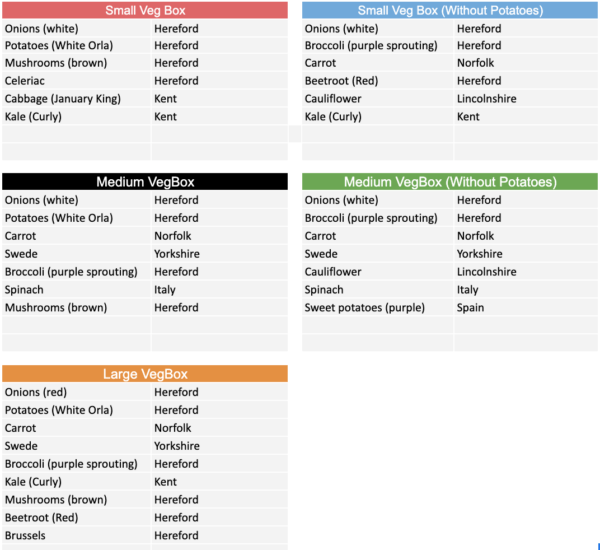Viewport: 600px width, 550px height.
Task: Select the blue Small Veg Box (Without Potatoes) header
Action: coord(450,11)
